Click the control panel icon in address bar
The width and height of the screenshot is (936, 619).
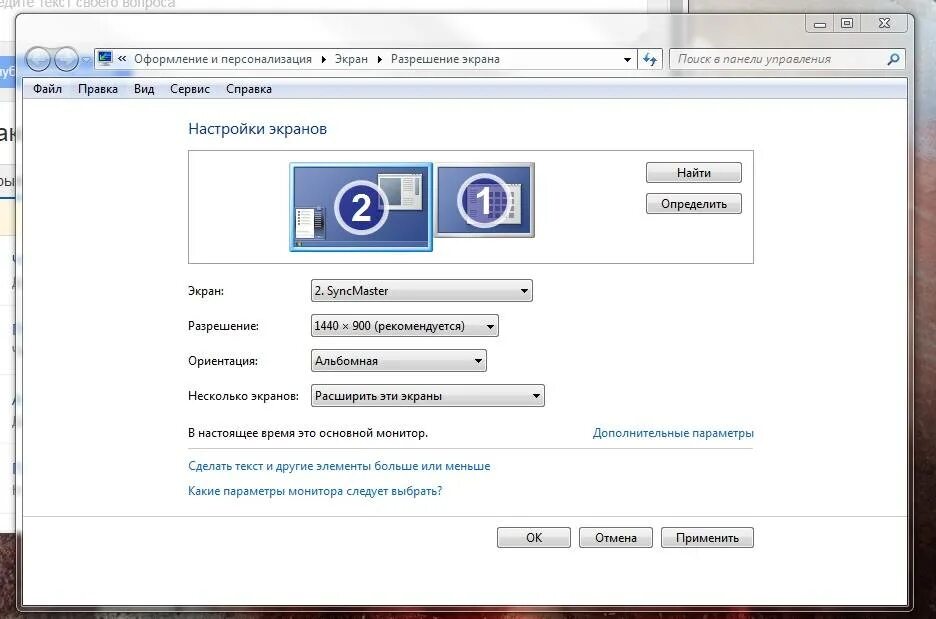point(105,58)
